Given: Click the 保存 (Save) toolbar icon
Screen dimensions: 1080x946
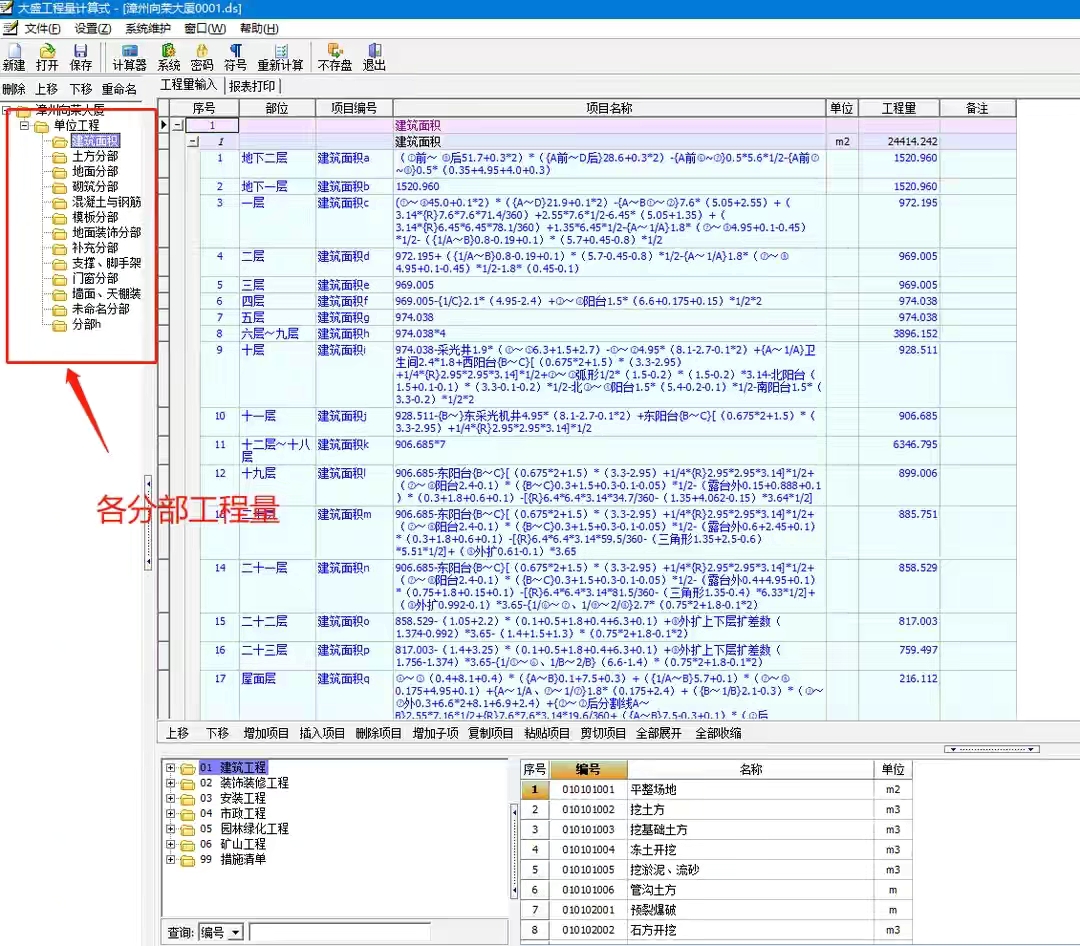Looking at the screenshot, I should tap(81, 51).
